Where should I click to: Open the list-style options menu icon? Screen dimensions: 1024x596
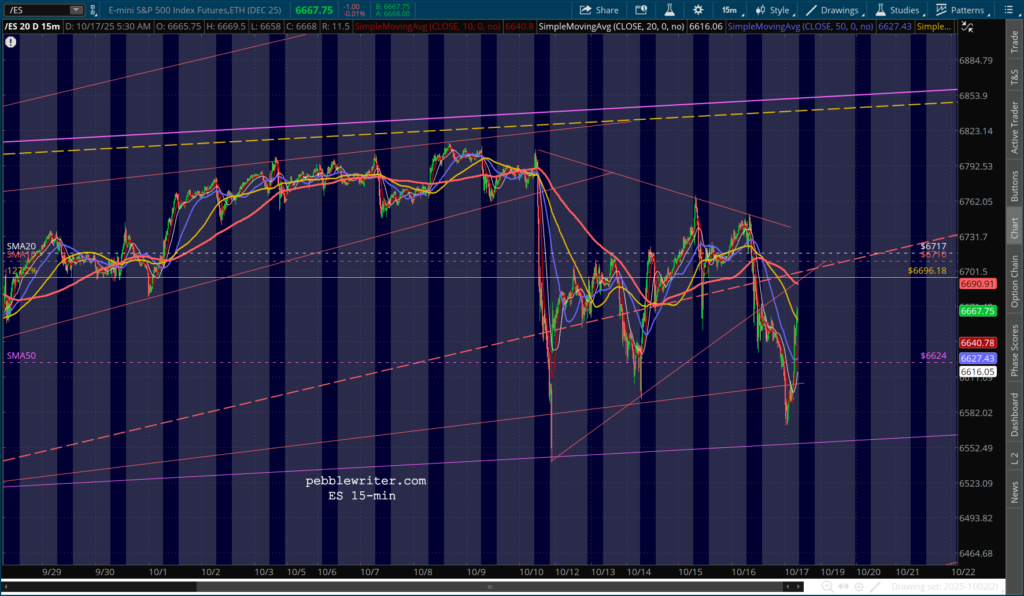pos(1007,10)
